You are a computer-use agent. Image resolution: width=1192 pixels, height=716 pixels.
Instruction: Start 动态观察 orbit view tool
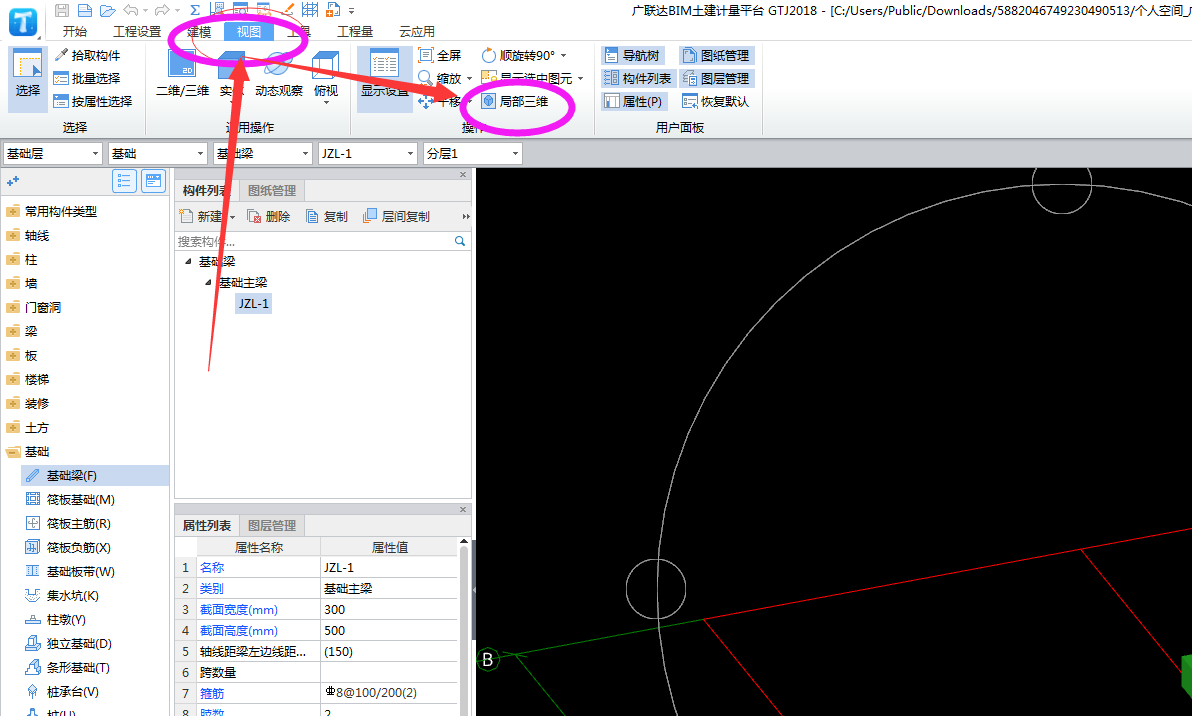(279, 74)
